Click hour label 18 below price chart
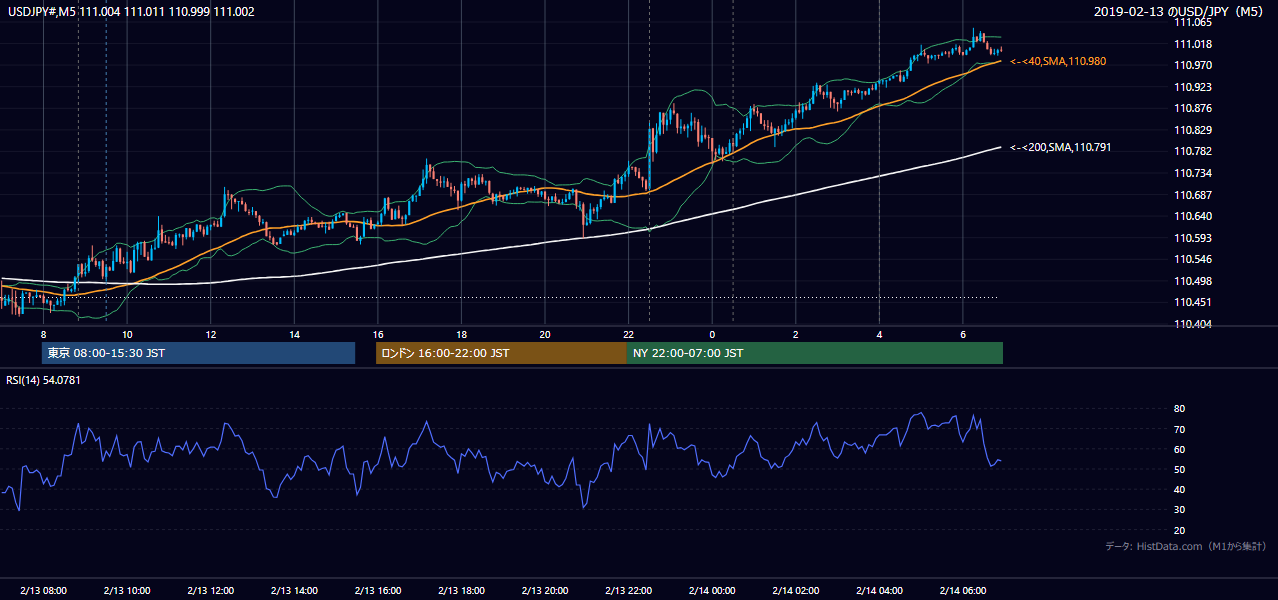Screen dimensions: 1278x600 (461, 334)
